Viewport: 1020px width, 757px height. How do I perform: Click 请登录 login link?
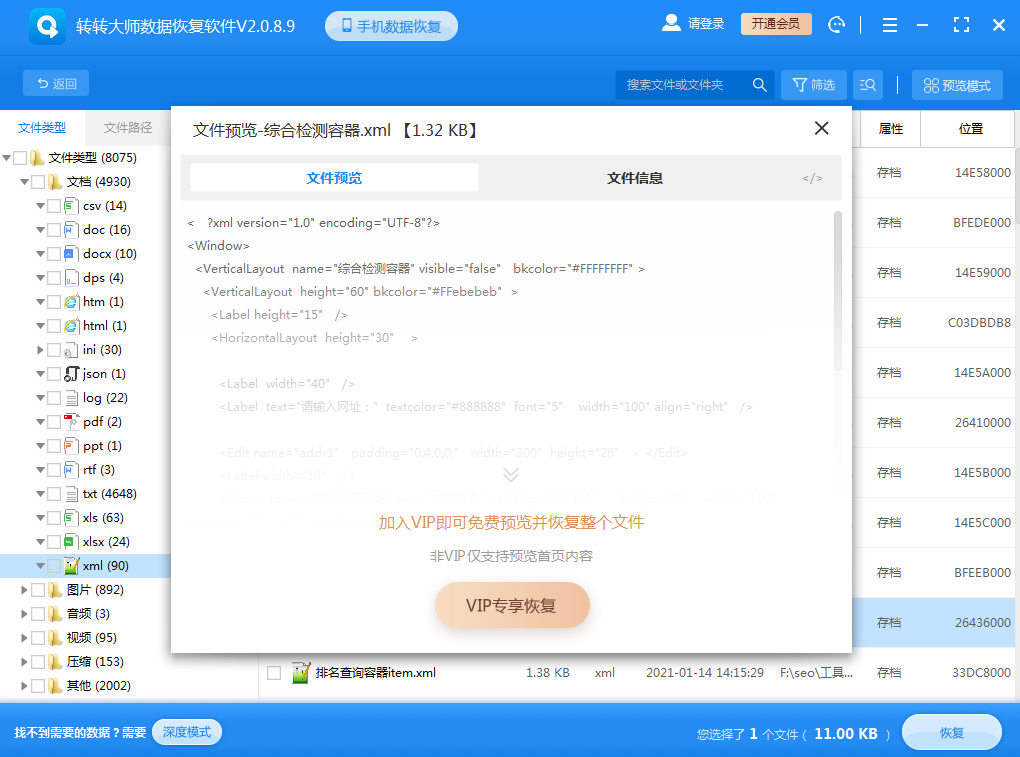pyautogui.click(x=706, y=24)
